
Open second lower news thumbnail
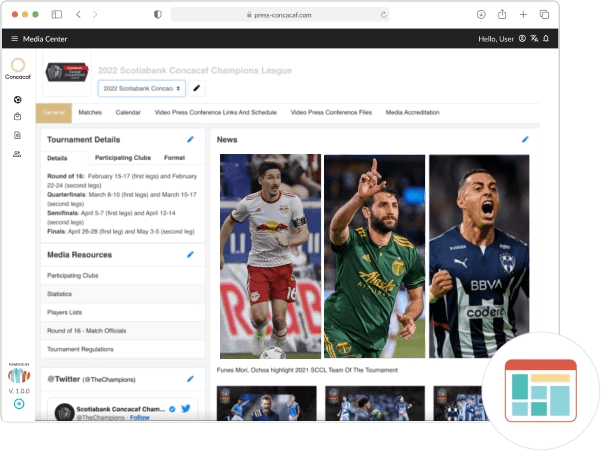point(375,403)
